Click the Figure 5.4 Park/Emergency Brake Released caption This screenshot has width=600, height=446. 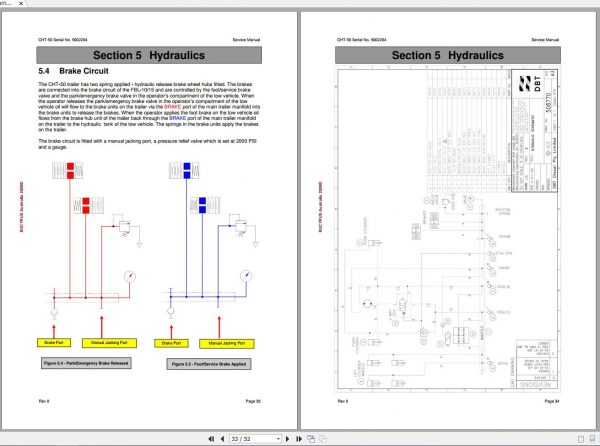point(86,363)
